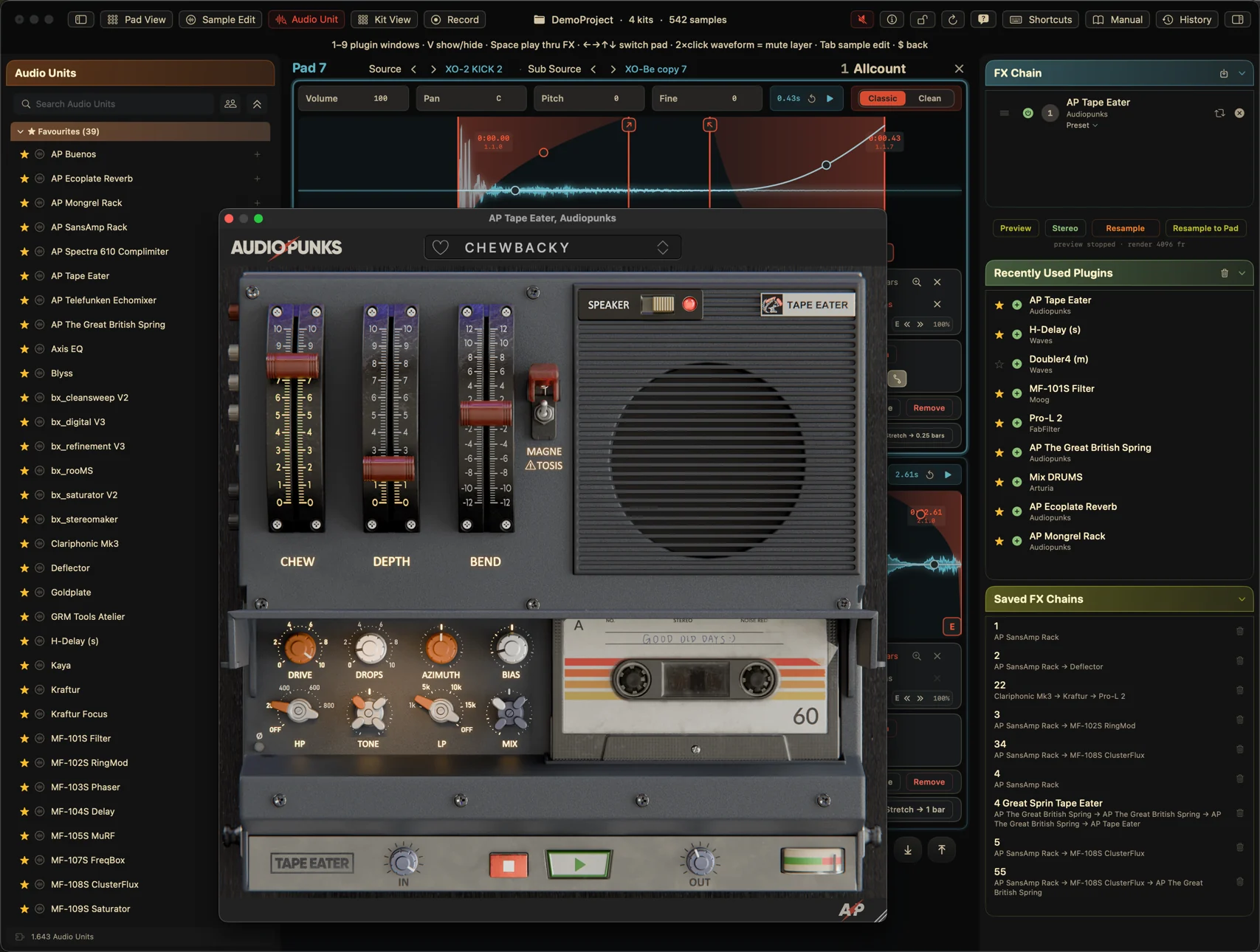The height and width of the screenshot is (952, 1260).
Task: Click the mute speaker icon in top toolbar
Action: [861, 20]
